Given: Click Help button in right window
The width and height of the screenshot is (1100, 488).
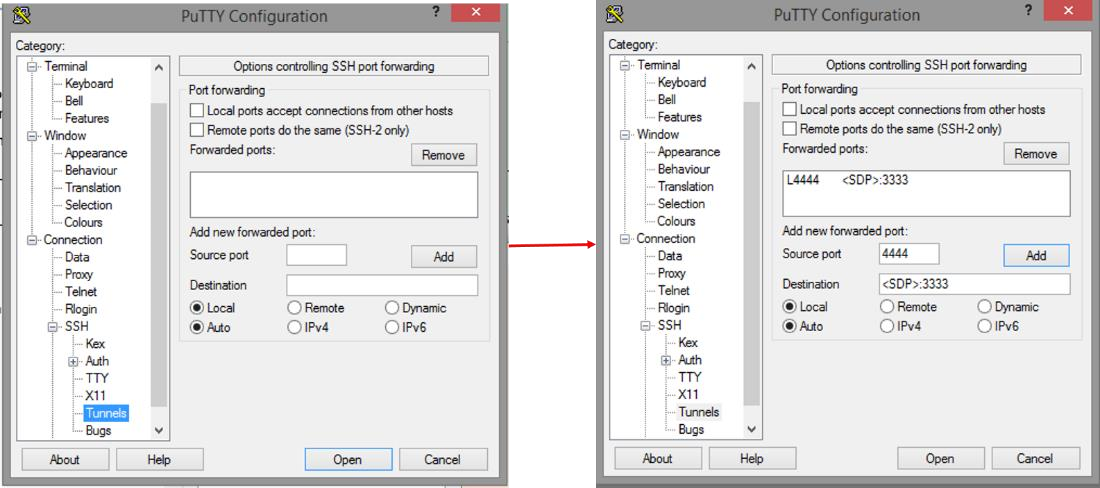Looking at the screenshot, I should click(752, 459).
